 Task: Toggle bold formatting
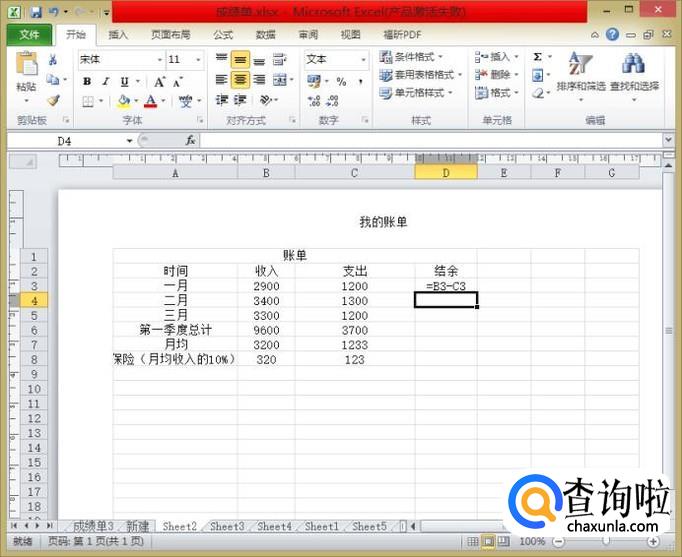[87, 81]
